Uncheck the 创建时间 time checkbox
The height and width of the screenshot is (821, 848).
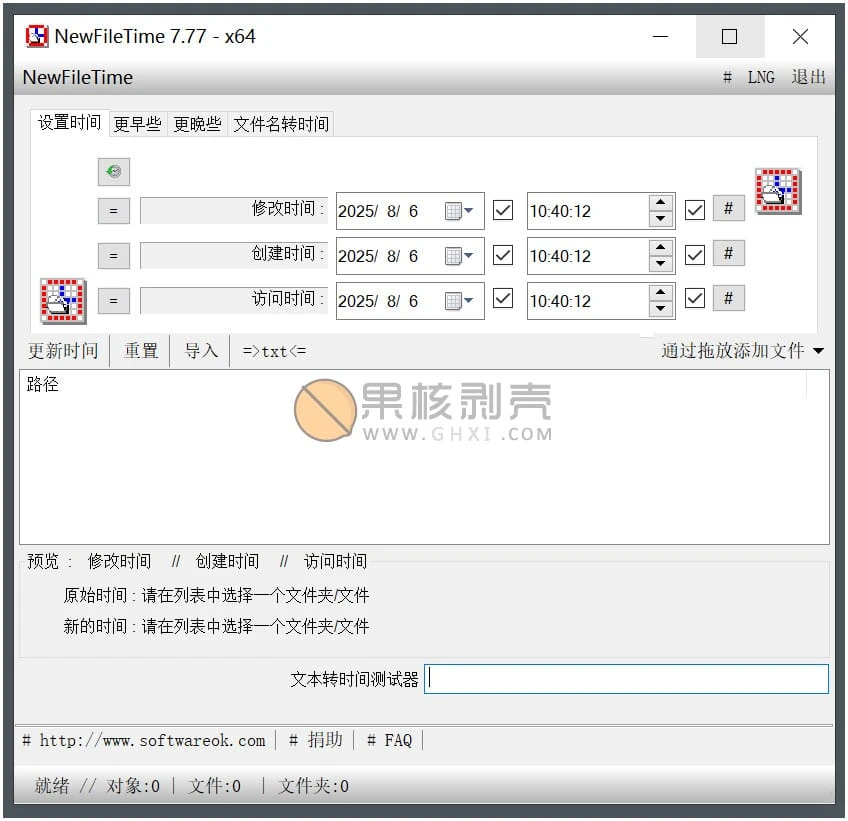[x=695, y=255]
